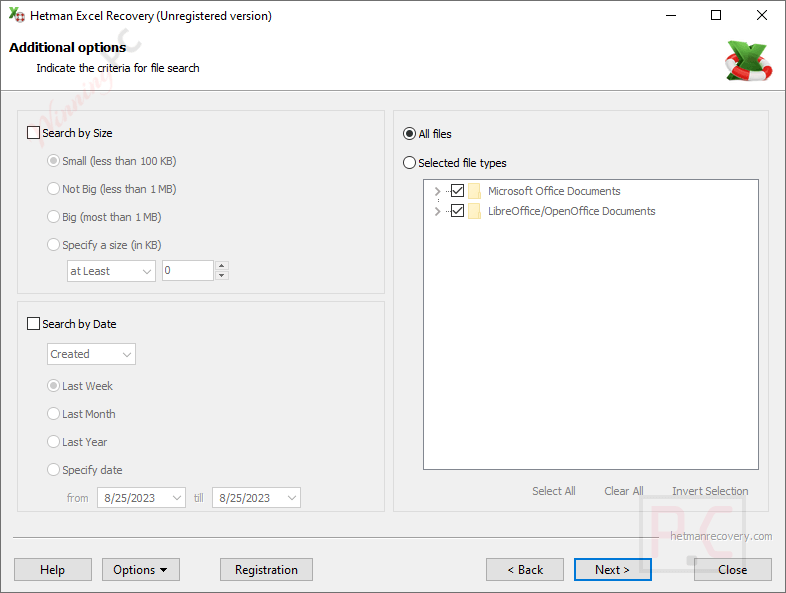Select Small (less than 100 KB) option
The image size is (786, 593).
pos(53,161)
